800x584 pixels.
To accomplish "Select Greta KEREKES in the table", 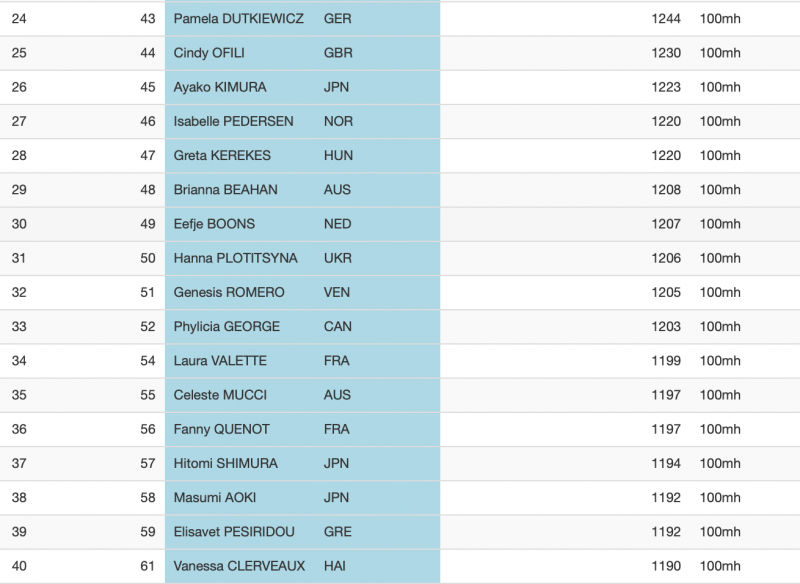I will pos(222,156).
